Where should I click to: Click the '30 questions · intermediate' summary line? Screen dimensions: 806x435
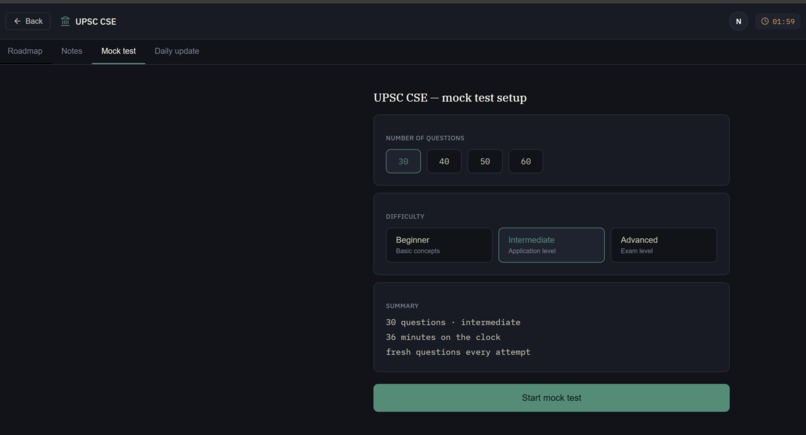click(453, 322)
